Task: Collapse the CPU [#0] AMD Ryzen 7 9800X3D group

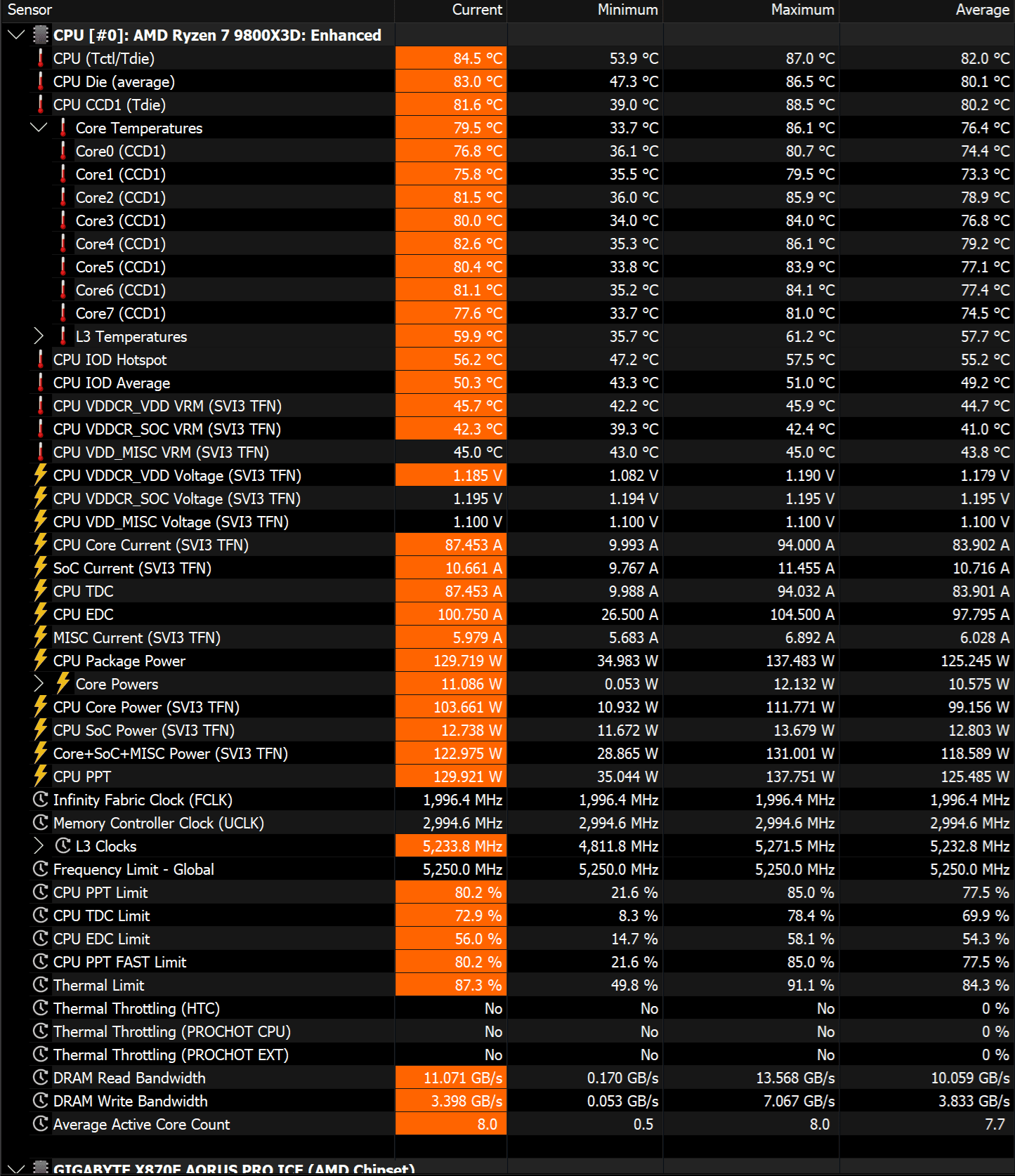Action: tap(15, 35)
